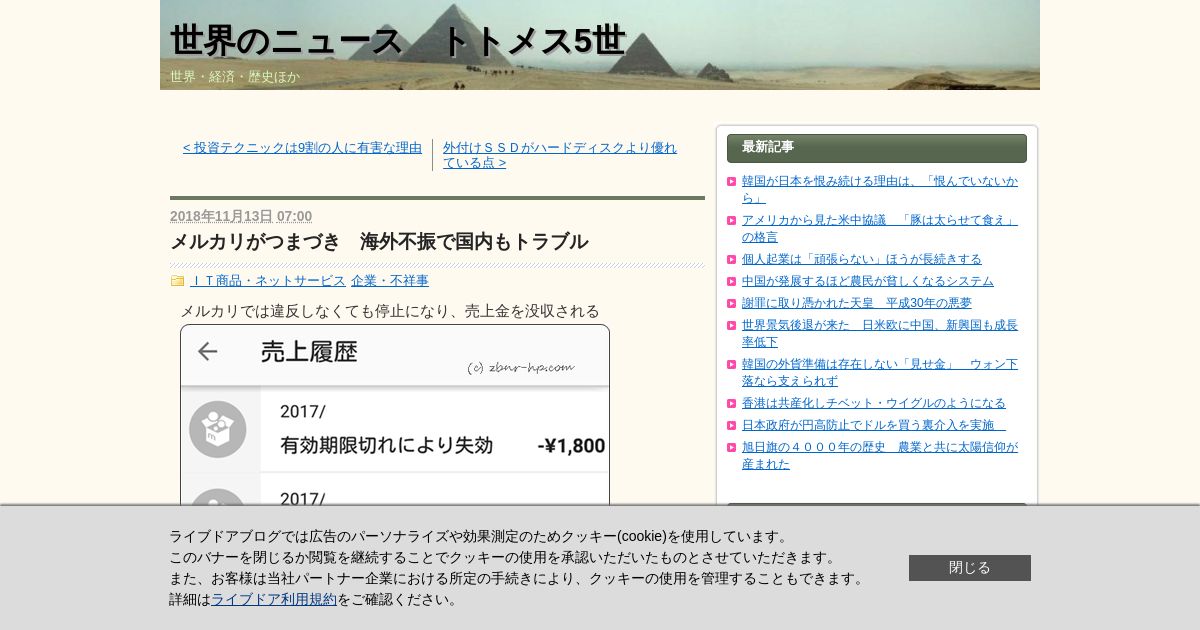Open recent post 個人起業は「頑張らない」ほうが長続きする
The image size is (1200, 630).
(x=862, y=259)
